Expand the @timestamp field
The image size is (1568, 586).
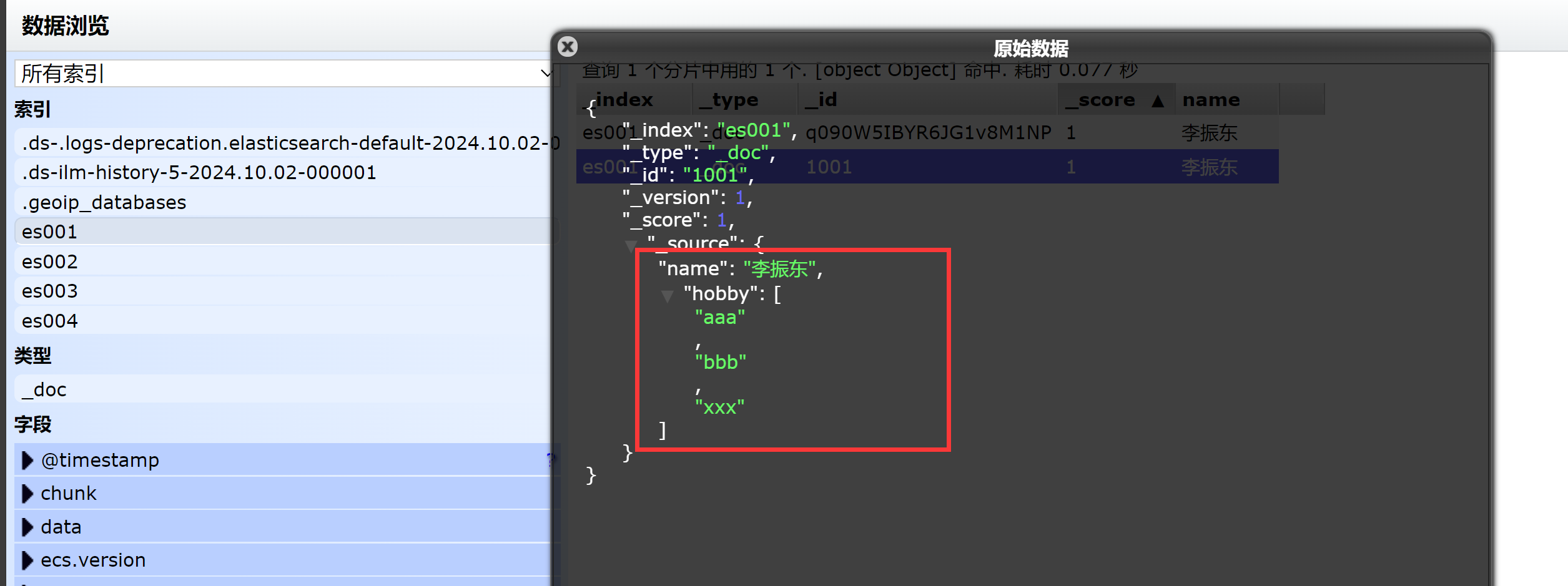coord(27,461)
